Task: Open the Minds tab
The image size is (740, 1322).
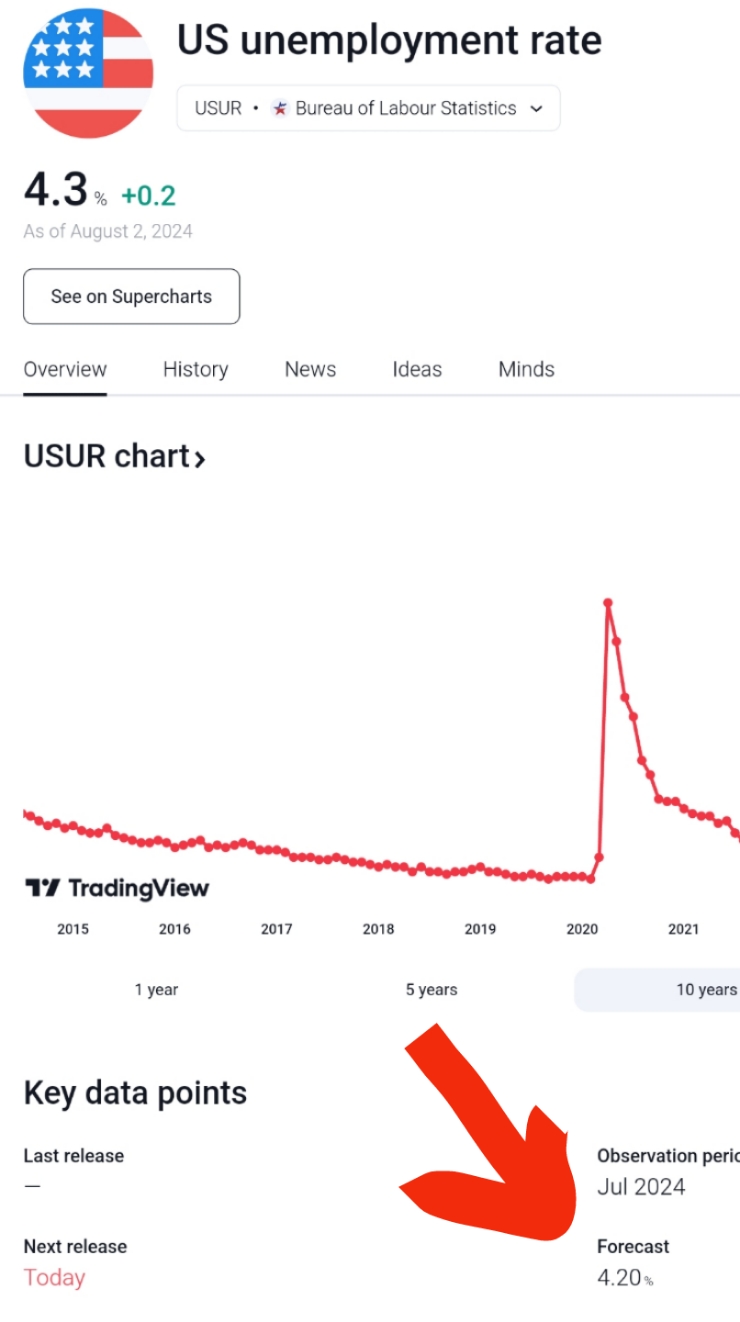Action: tap(526, 369)
